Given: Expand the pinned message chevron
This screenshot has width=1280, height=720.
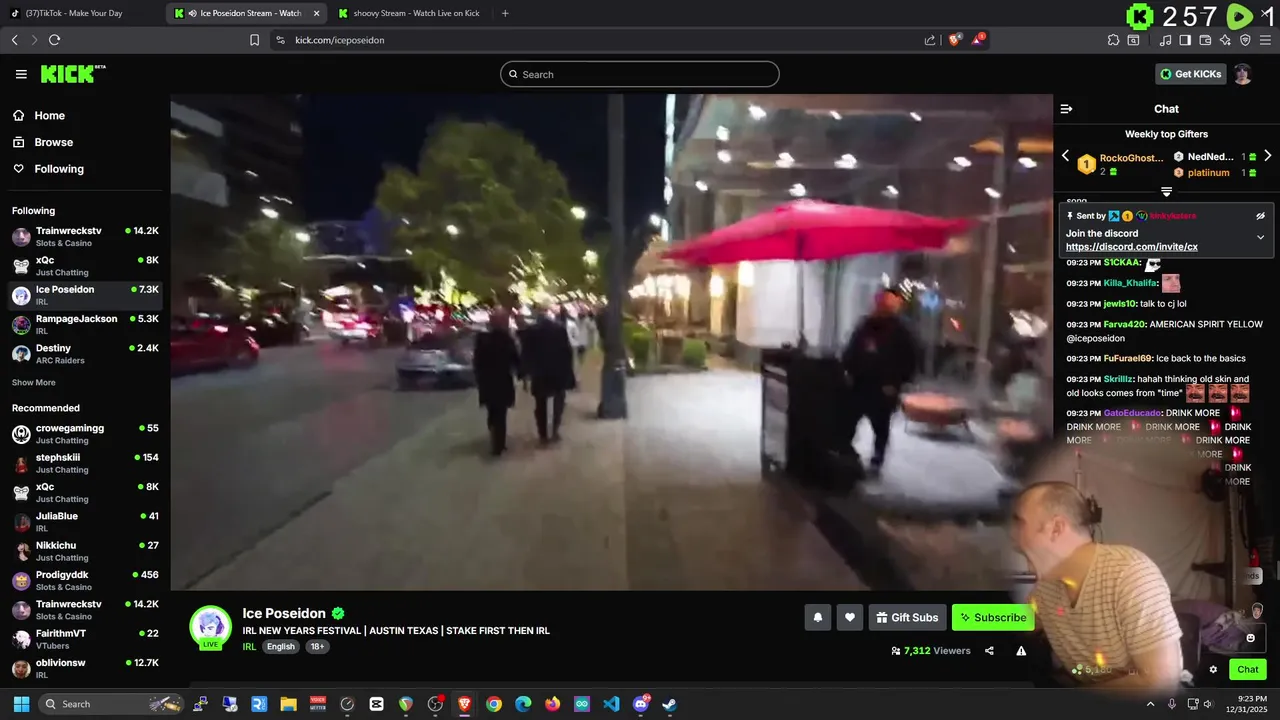Looking at the screenshot, I should 1260,238.
